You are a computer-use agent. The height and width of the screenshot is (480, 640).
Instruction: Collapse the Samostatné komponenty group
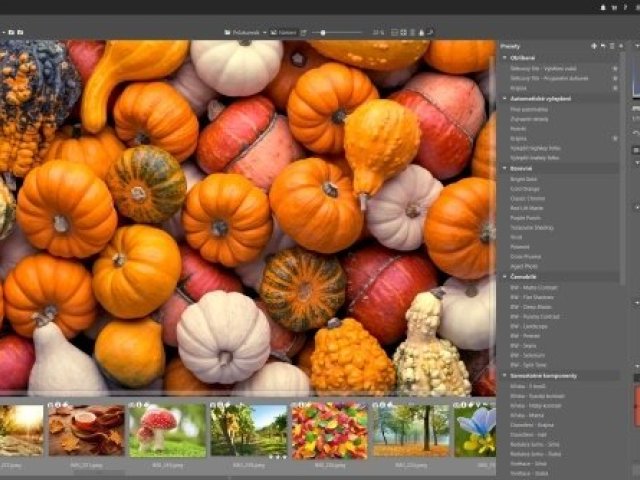pos(505,375)
